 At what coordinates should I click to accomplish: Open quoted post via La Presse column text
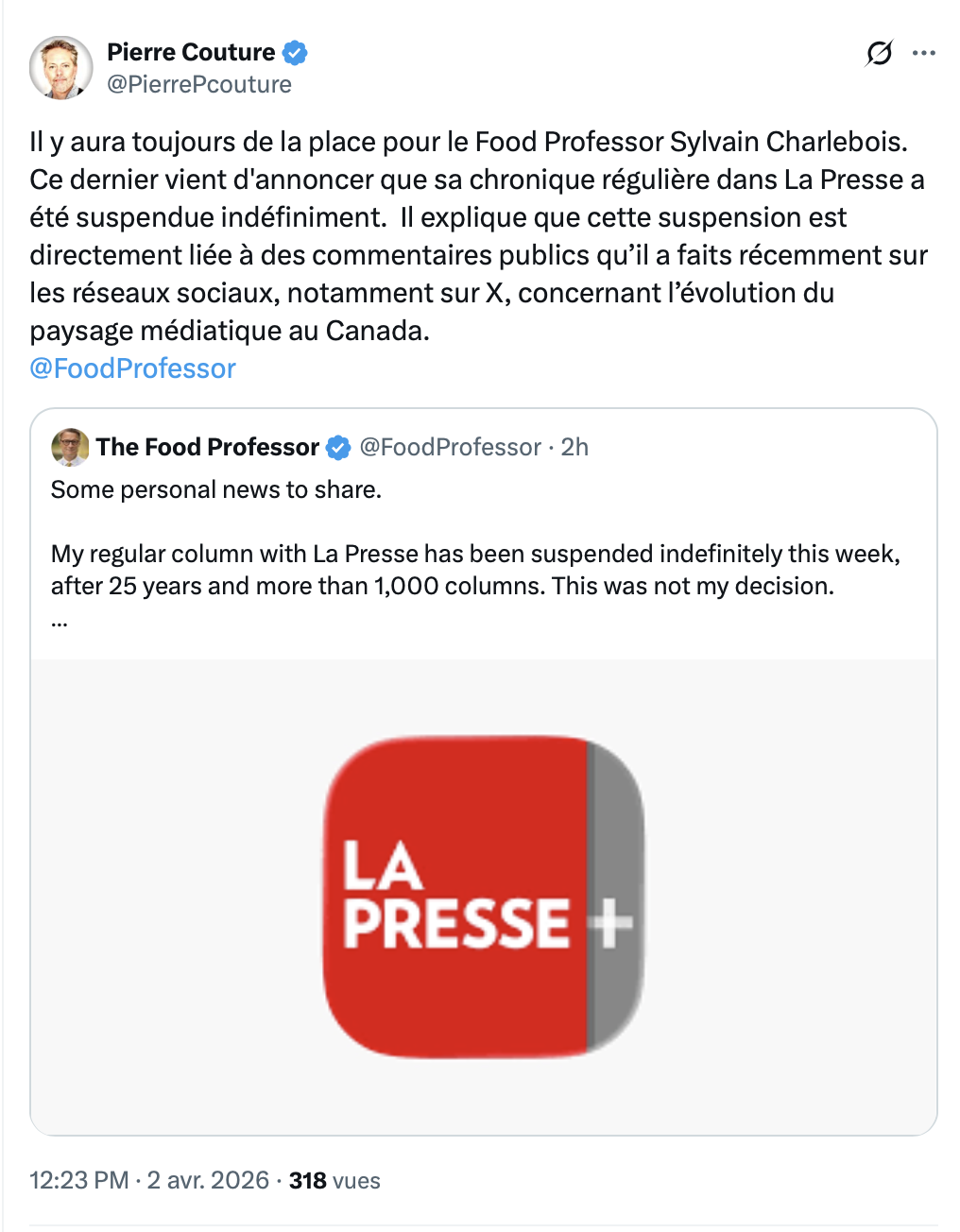point(472,570)
